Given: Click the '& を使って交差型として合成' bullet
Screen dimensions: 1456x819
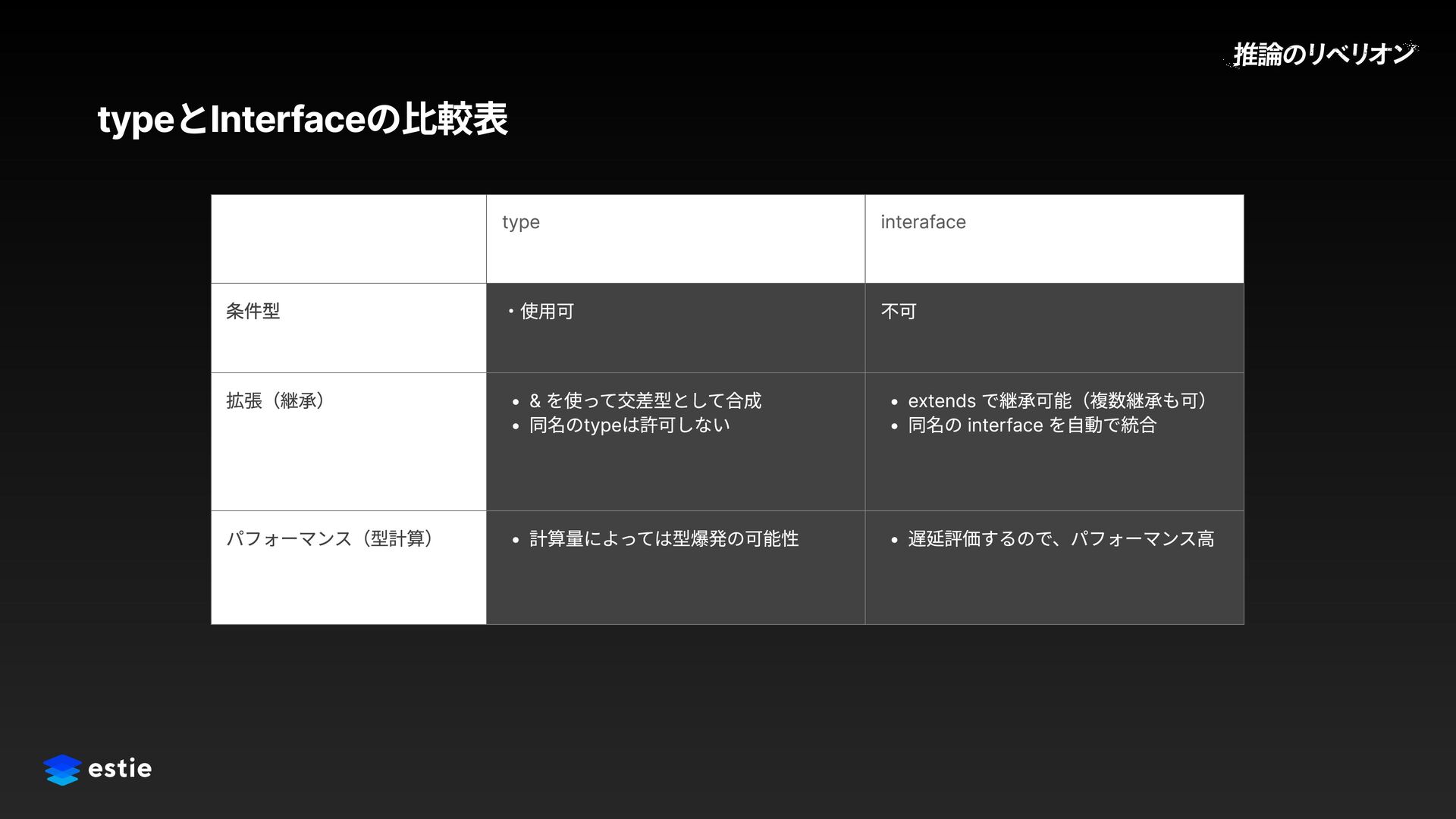Looking at the screenshot, I should tap(645, 400).
